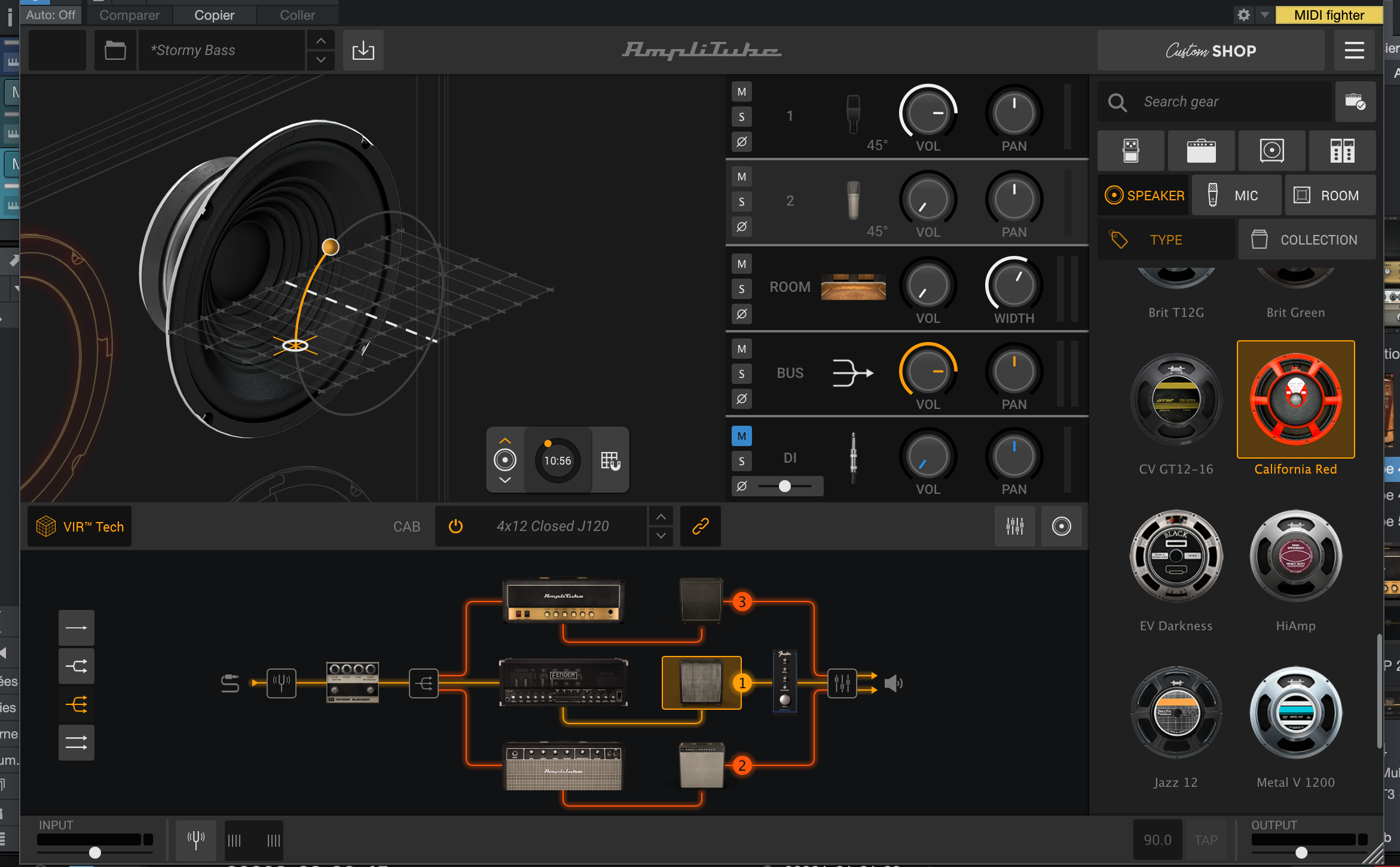Viewport: 1400px width, 867px height.
Task: Select the stomp pedal gear category icon
Action: tap(1130, 151)
